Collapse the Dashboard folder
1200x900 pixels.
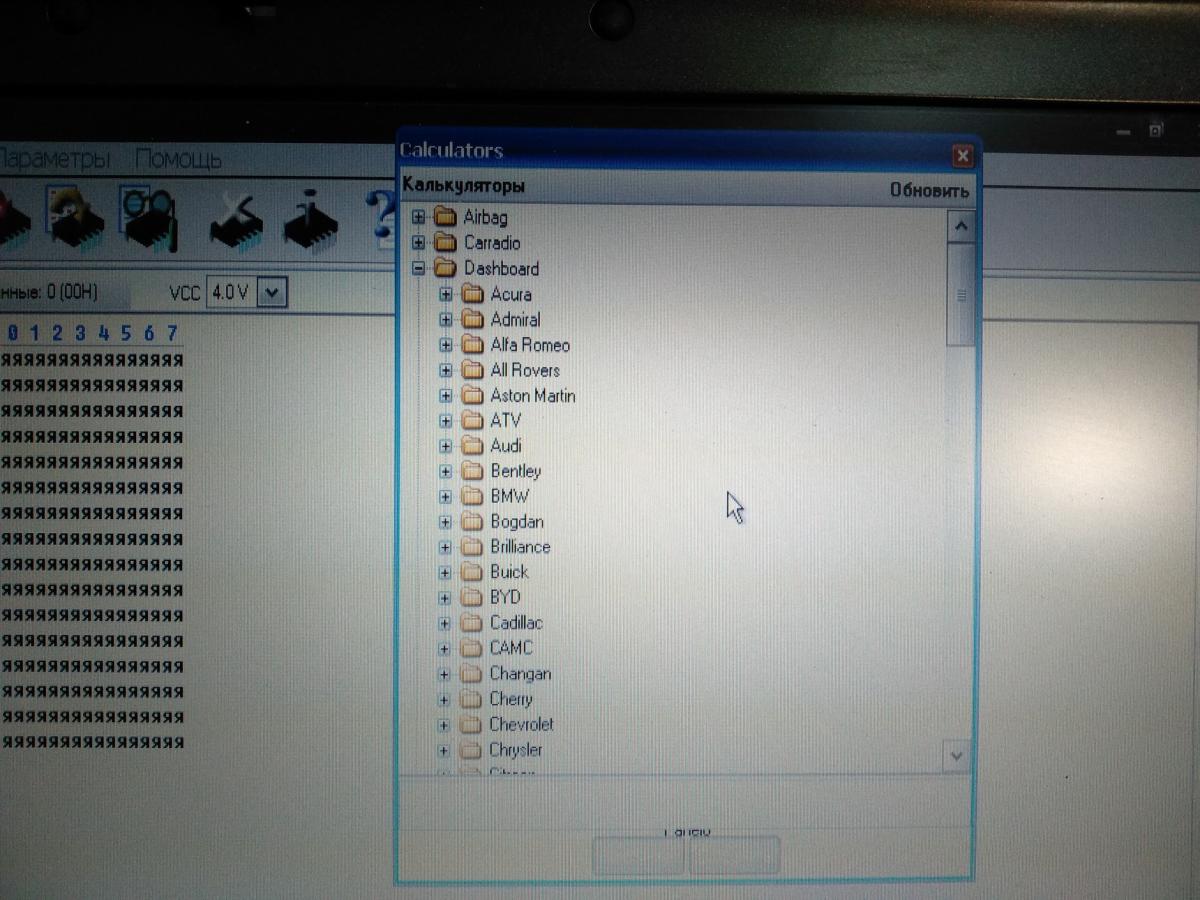pyautogui.click(x=419, y=269)
